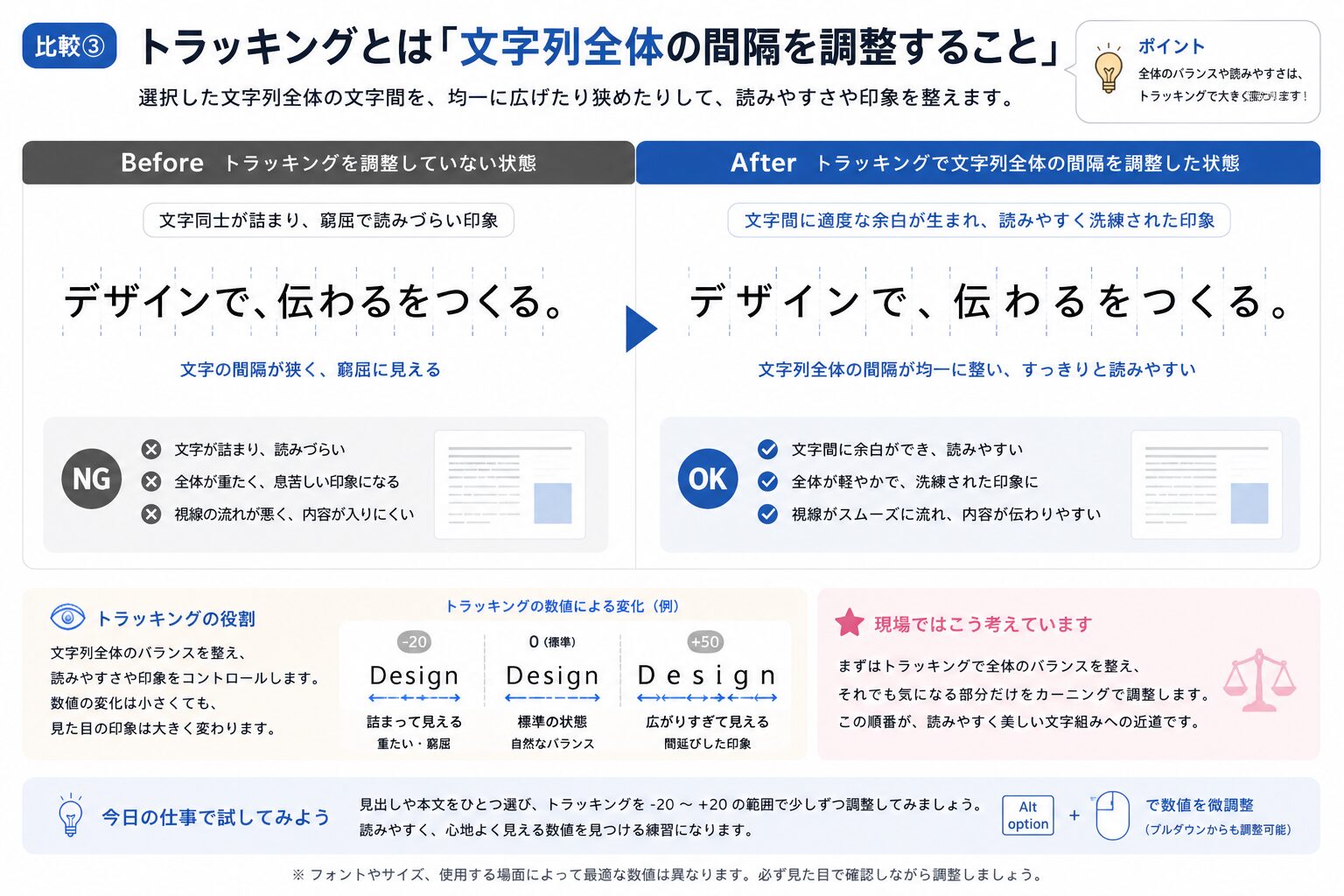Click the トラッキングの役割 heading
The width and height of the screenshot is (1344, 896).
(175, 619)
